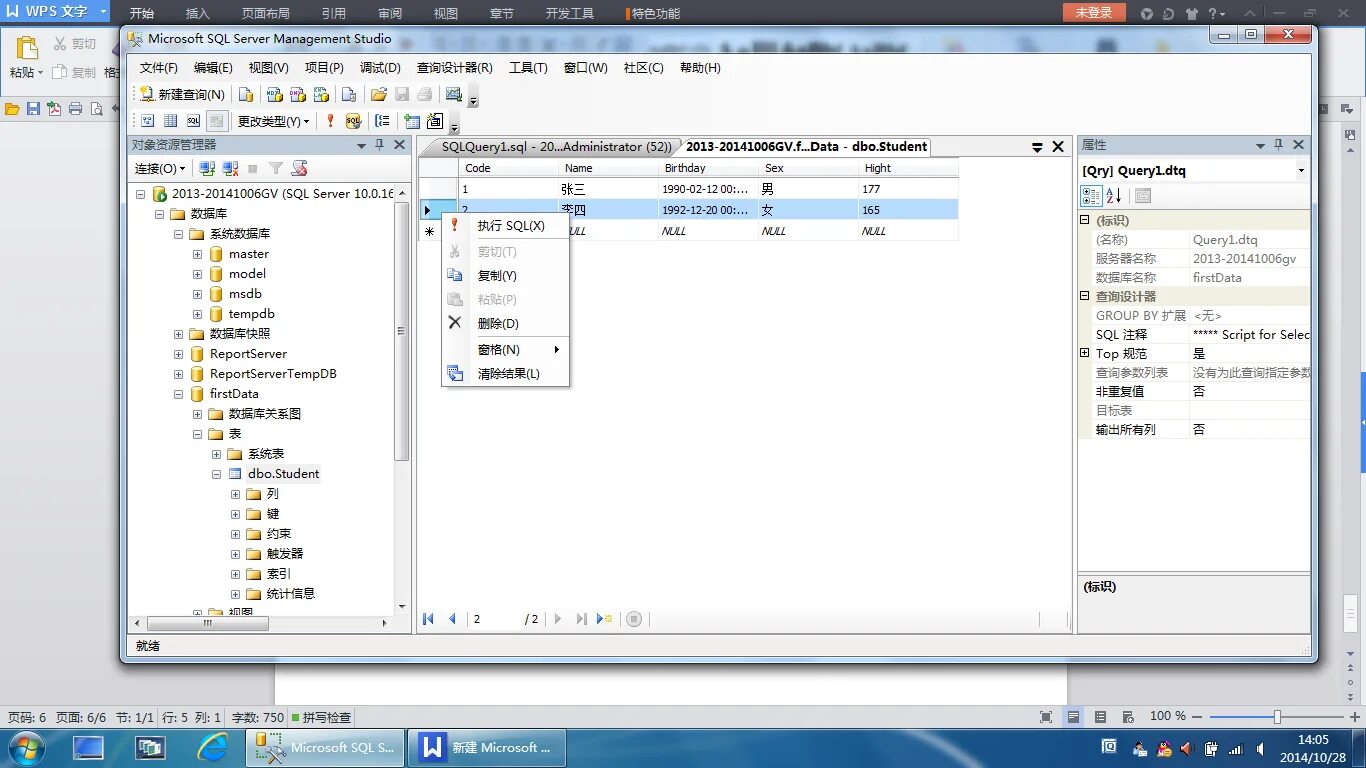Open the Change Type (更改类型) dropdown
The width and height of the screenshot is (1366, 768).
click(x=273, y=121)
